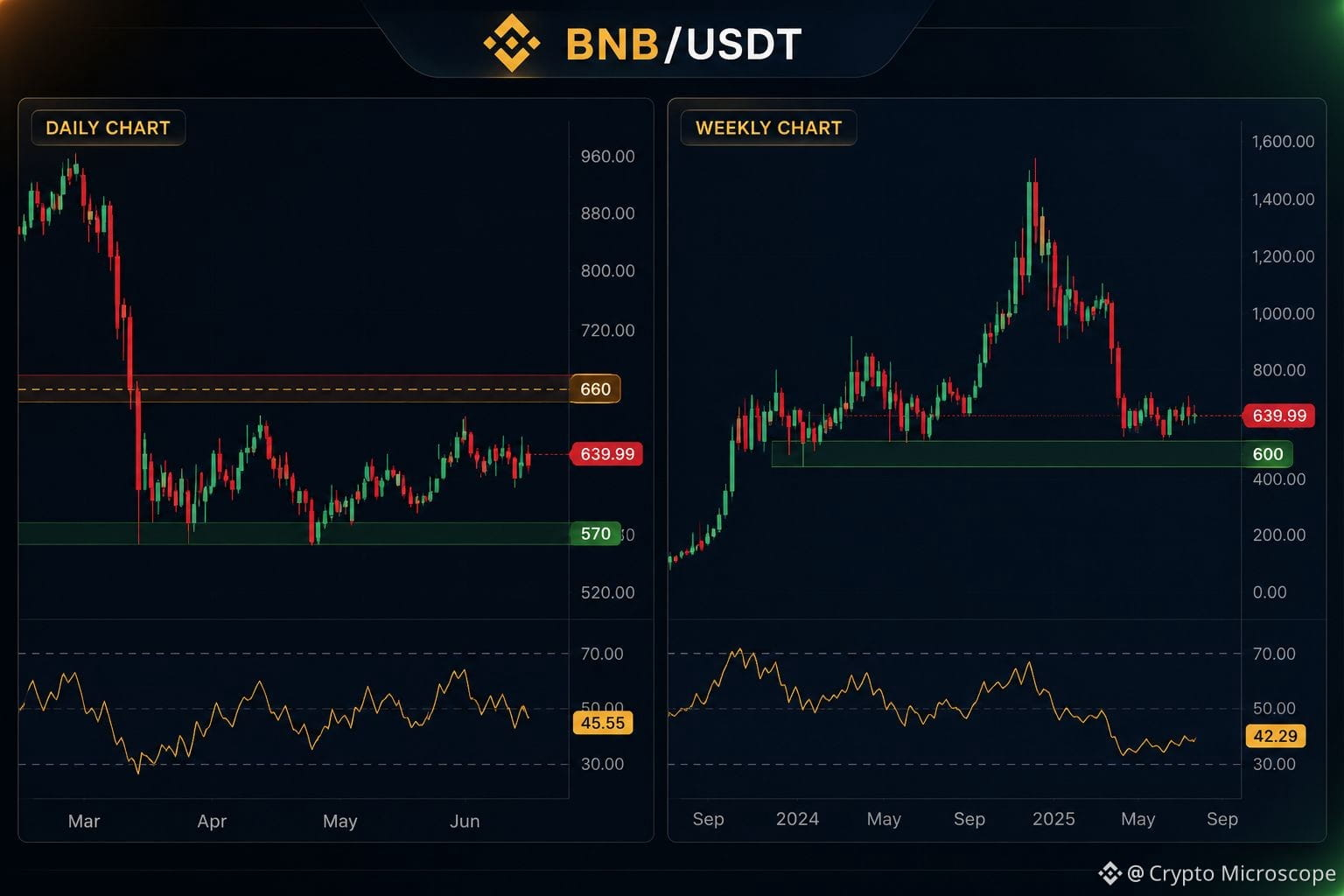Click the 1,200.00 price axis label
The height and width of the screenshot is (896, 1344).
(x=1283, y=256)
